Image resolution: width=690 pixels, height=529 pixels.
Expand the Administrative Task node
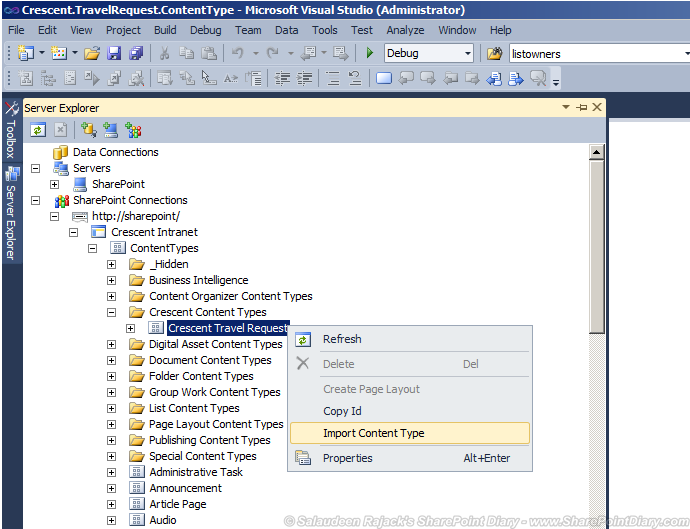tap(112, 473)
